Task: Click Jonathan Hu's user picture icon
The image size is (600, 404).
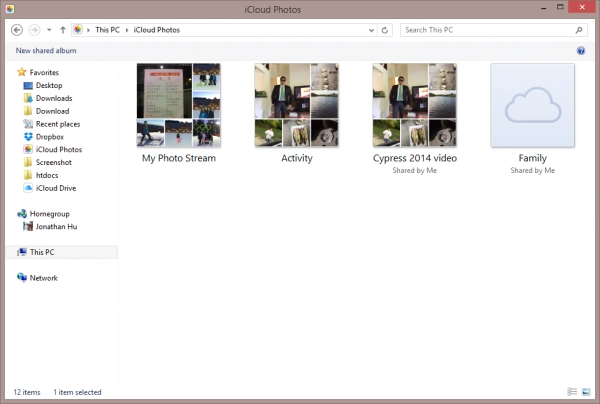Action: 28,226
